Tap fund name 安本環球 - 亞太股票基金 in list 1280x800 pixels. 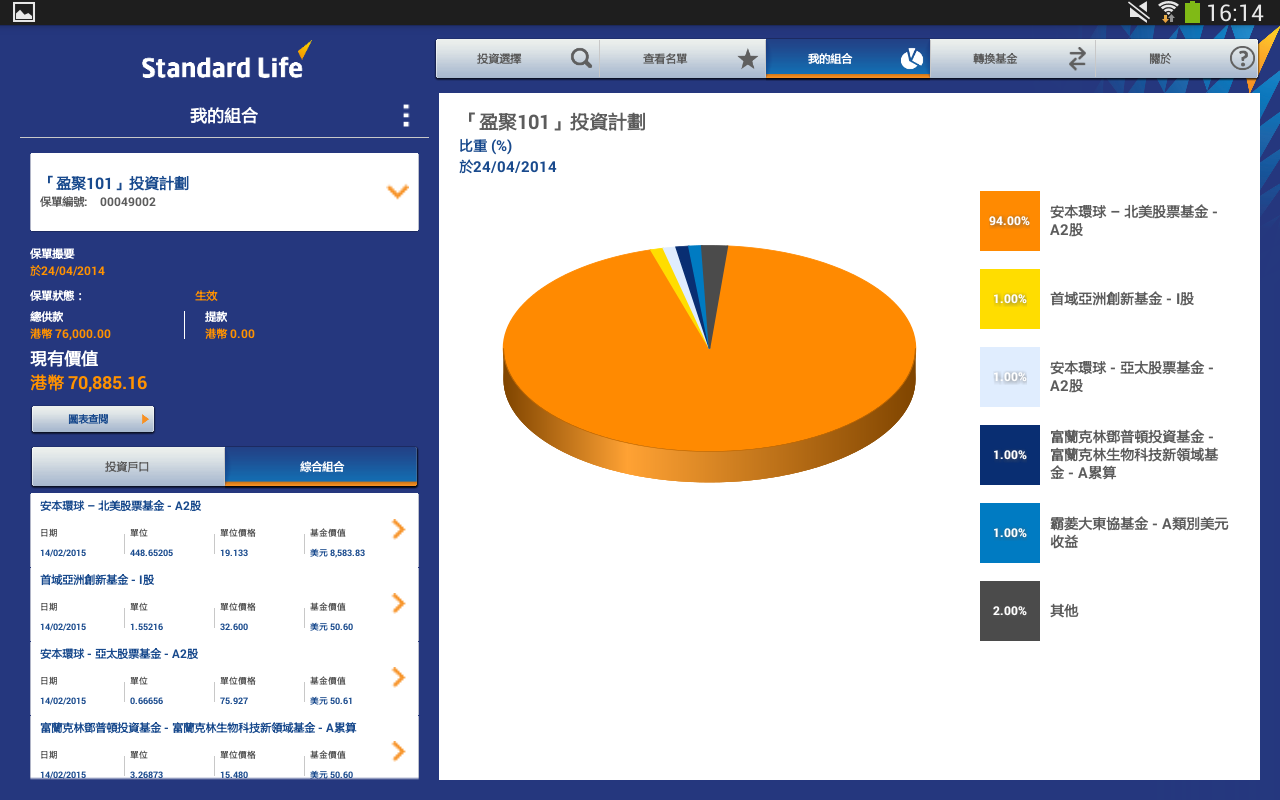[x=119, y=654]
